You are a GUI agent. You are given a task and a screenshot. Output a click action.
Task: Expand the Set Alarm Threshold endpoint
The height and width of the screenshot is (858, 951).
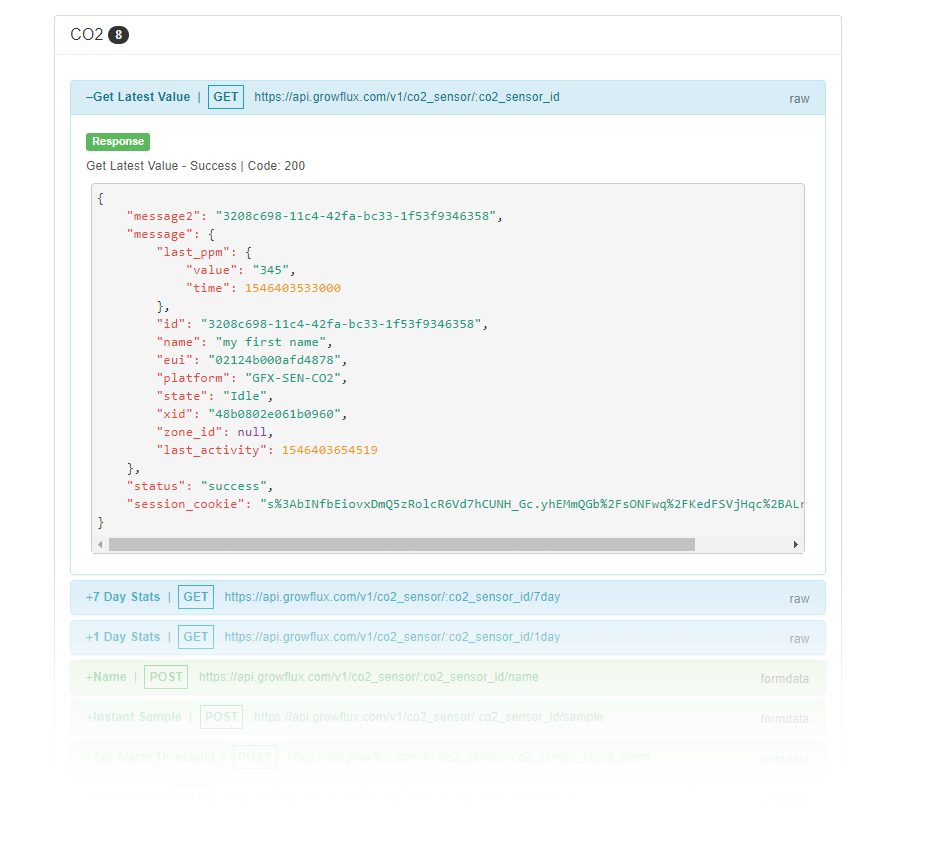pyautogui.click(x=150, y=757)
